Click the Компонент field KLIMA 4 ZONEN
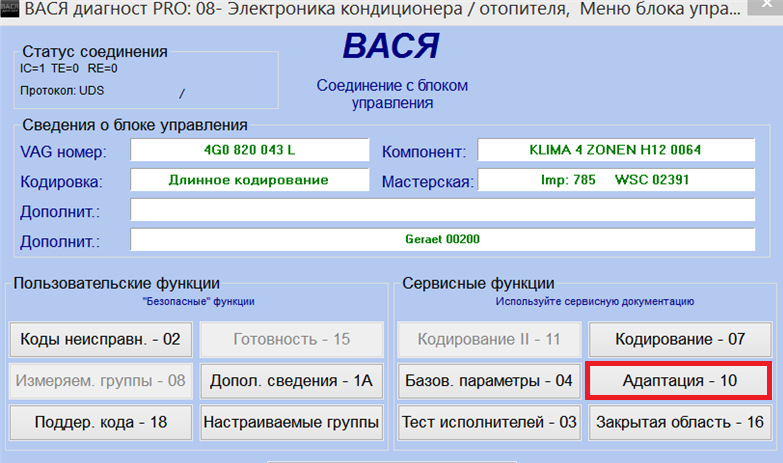The width and height of the screenshot is (783, 463). click(616, 150)
